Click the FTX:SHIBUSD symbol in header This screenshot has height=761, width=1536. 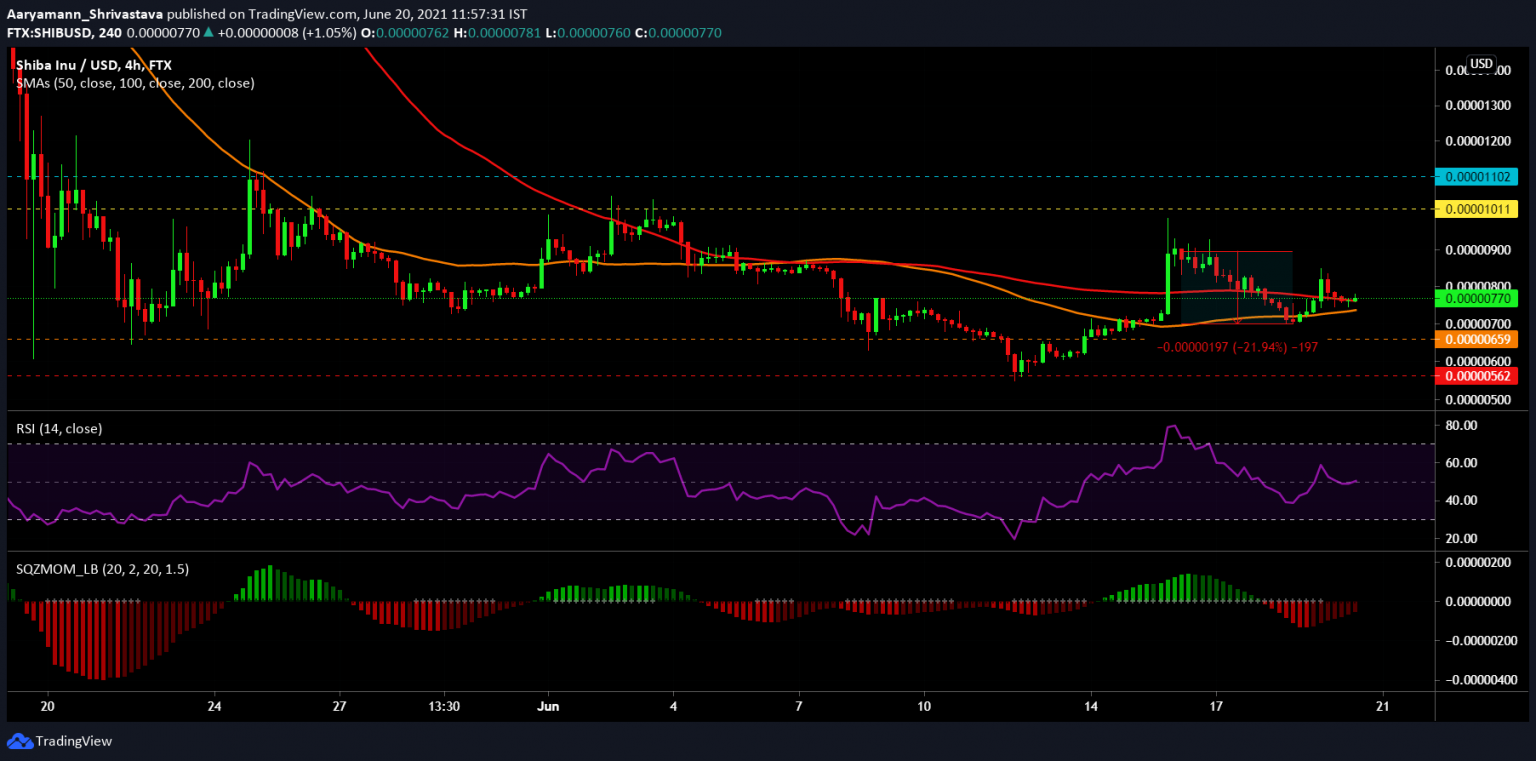(54, 33)
